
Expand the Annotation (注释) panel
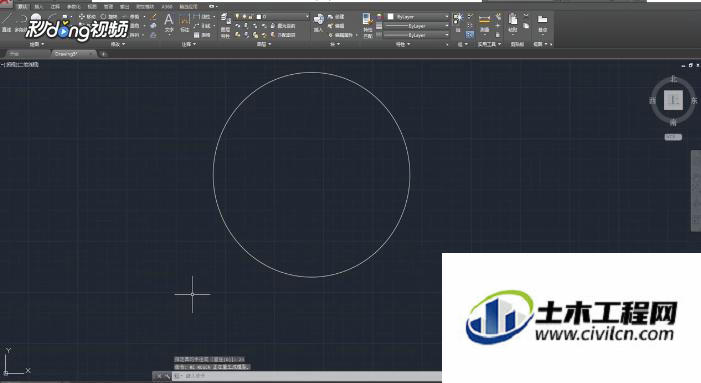click(x=189, y=44)
